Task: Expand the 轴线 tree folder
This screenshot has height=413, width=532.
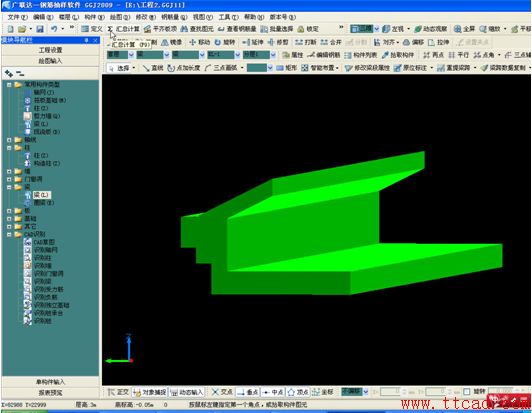Action: [x=9, y=140]
